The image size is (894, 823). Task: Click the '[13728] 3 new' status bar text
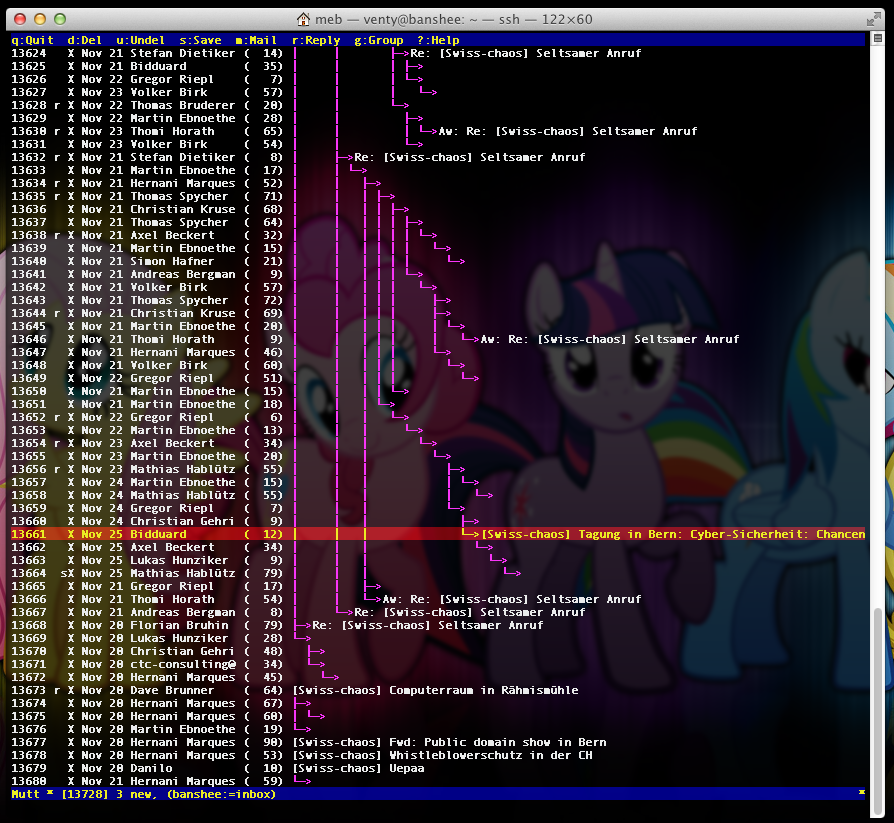coord(109,794)
